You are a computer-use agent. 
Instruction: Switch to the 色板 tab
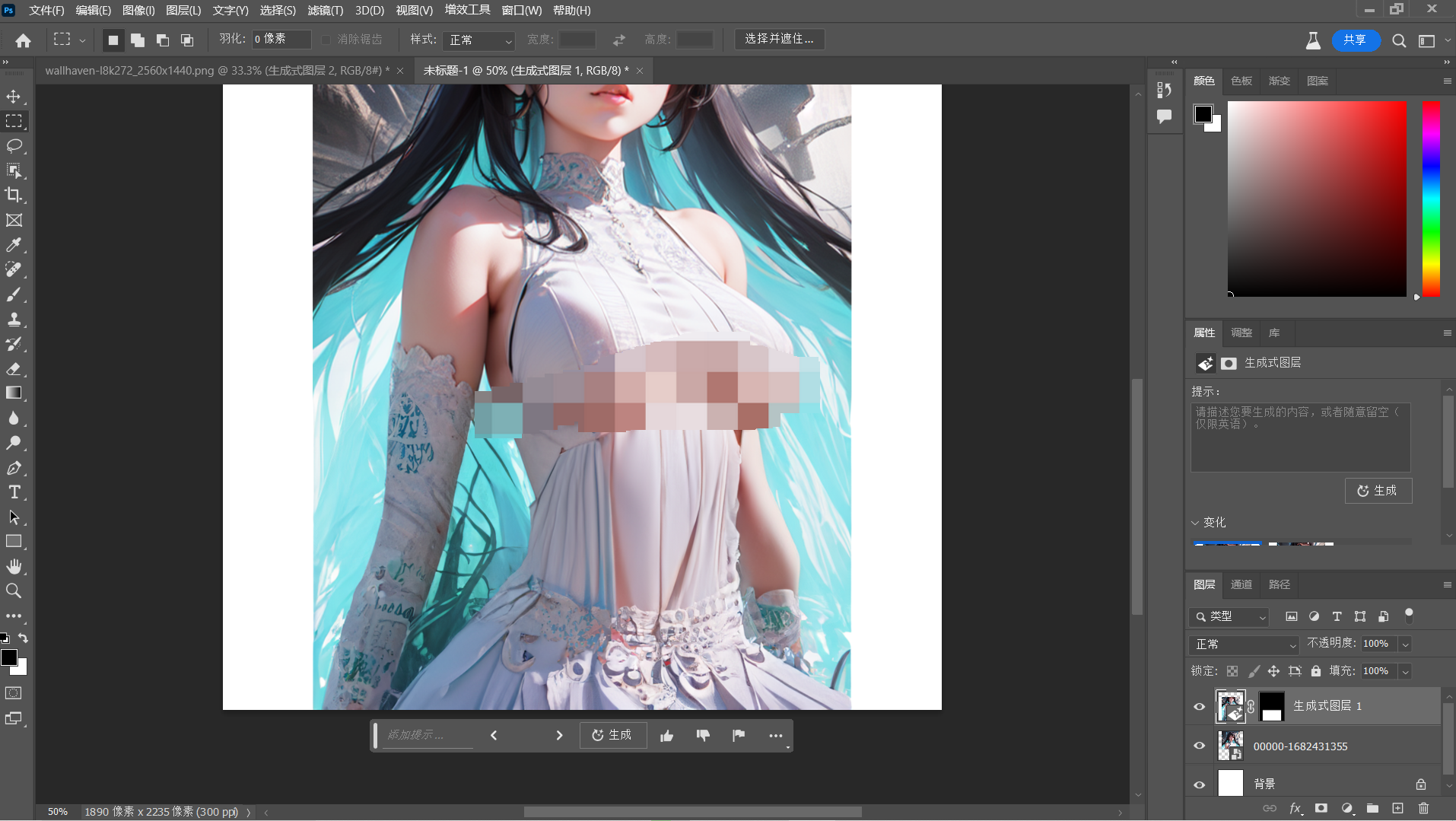1241,81
